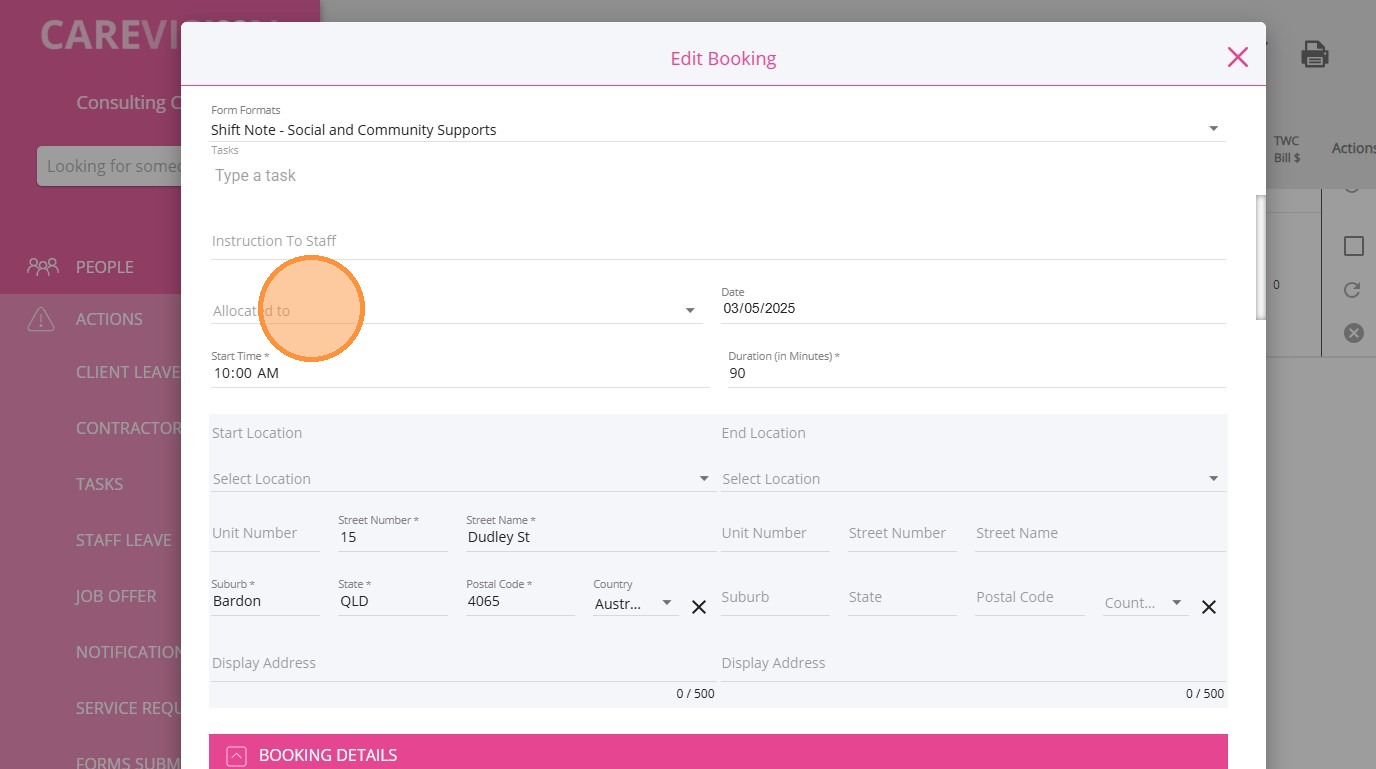Screen dimensions: 1376x769
Task: Click the refresh icon in Actions column
Action: click(x=1352, y=290)
